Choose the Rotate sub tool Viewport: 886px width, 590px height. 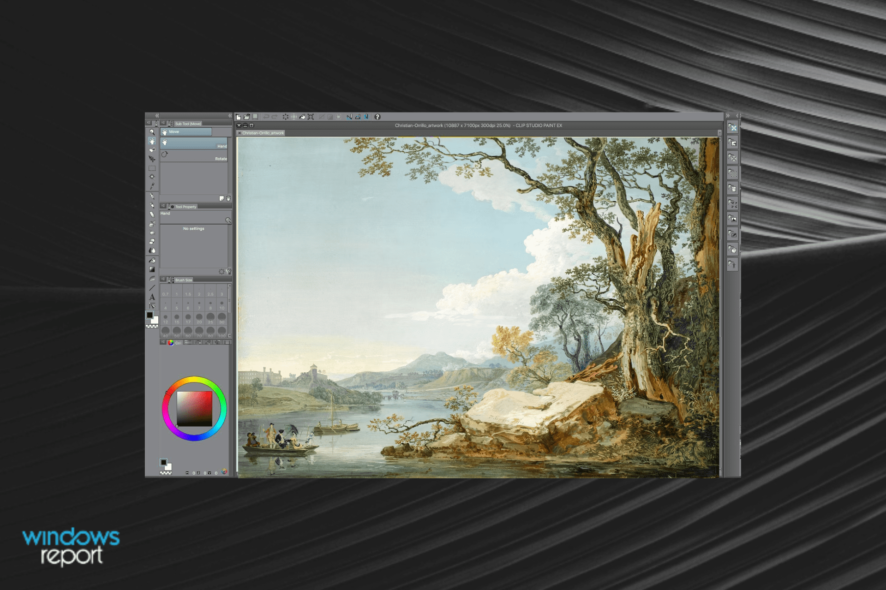(x=194, y=155)
